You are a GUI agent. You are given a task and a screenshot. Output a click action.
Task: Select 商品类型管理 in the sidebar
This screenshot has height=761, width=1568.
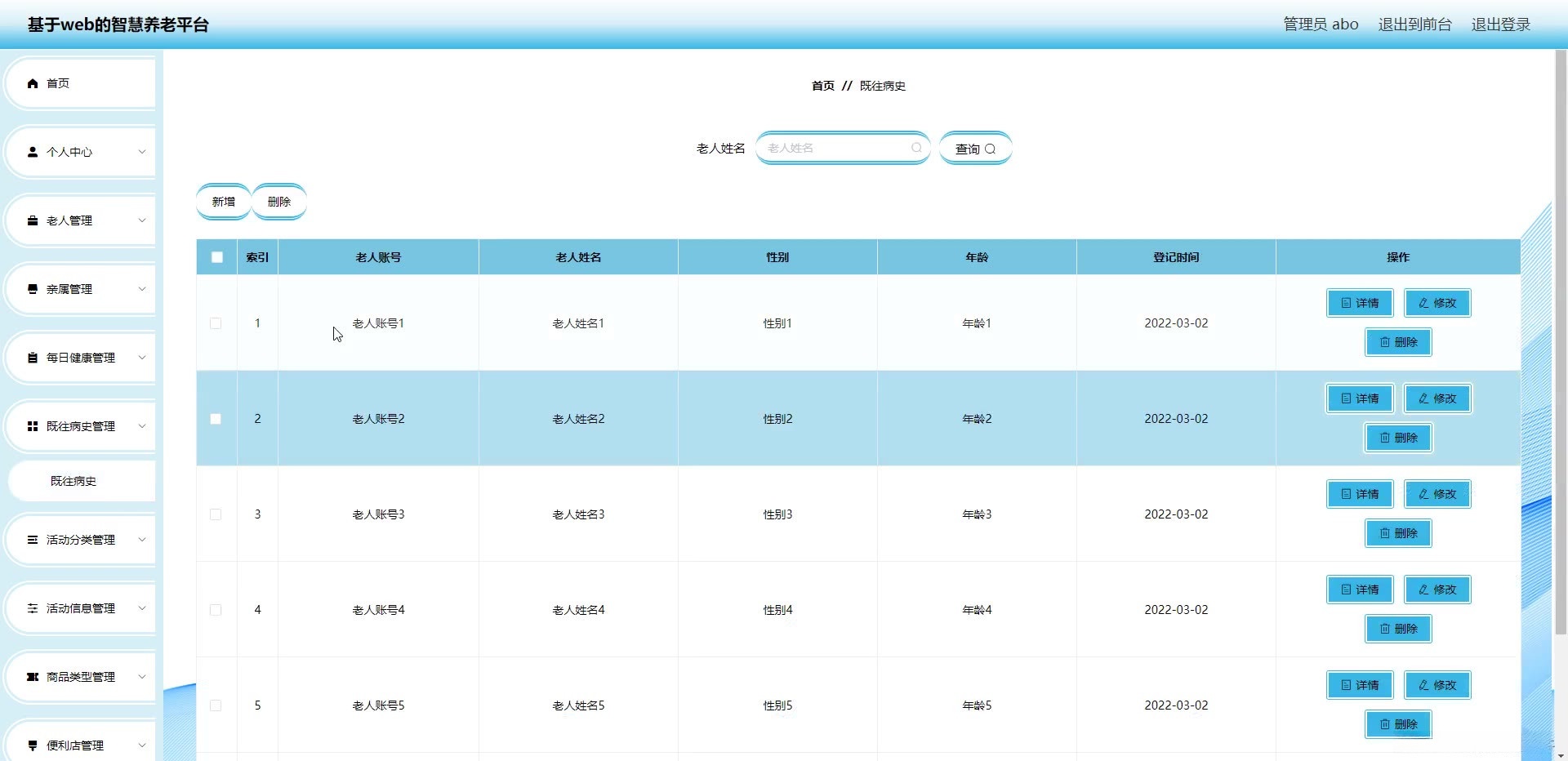point(81,677)
